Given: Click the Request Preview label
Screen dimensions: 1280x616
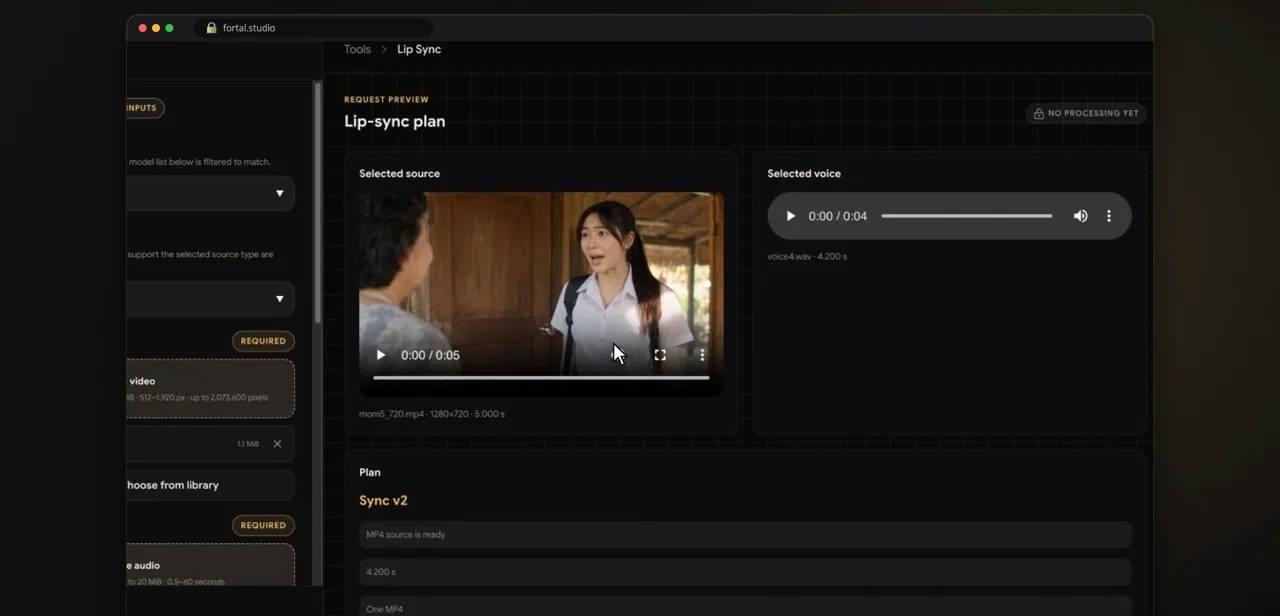Looking at the screenshot, I should pos(386,100).
